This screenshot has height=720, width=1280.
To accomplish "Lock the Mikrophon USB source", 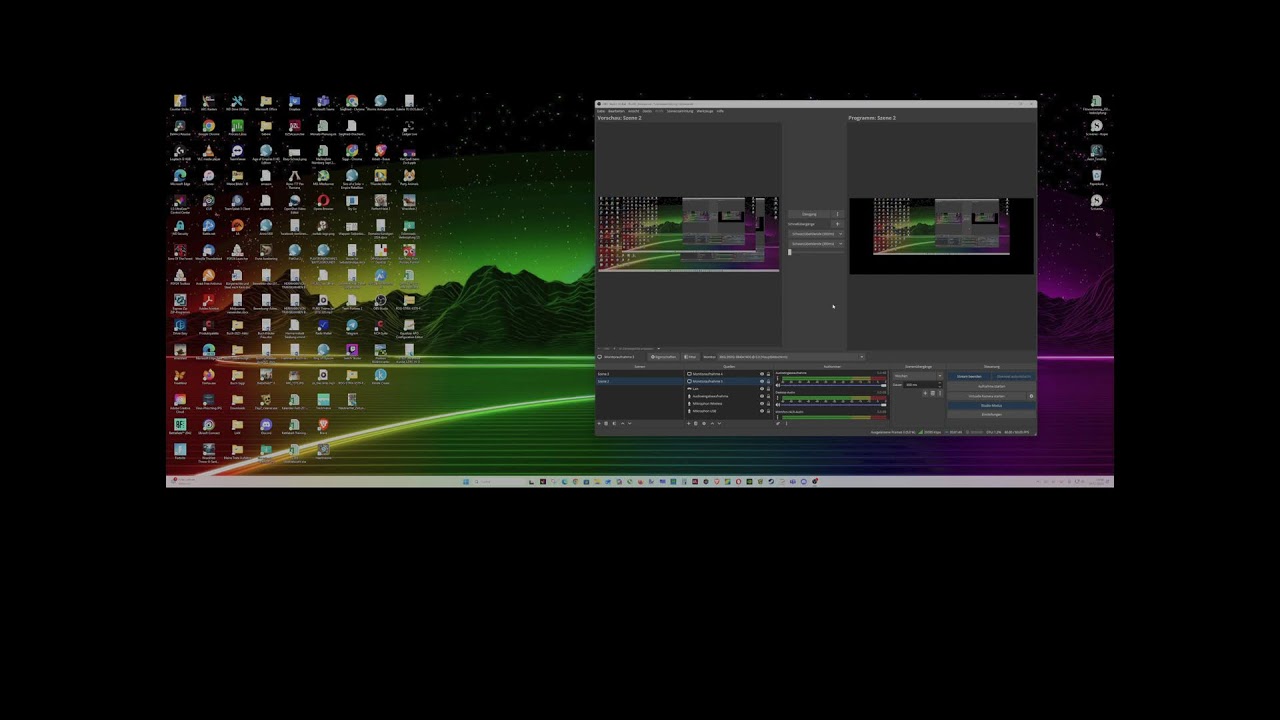I will [x=768, y=411].
